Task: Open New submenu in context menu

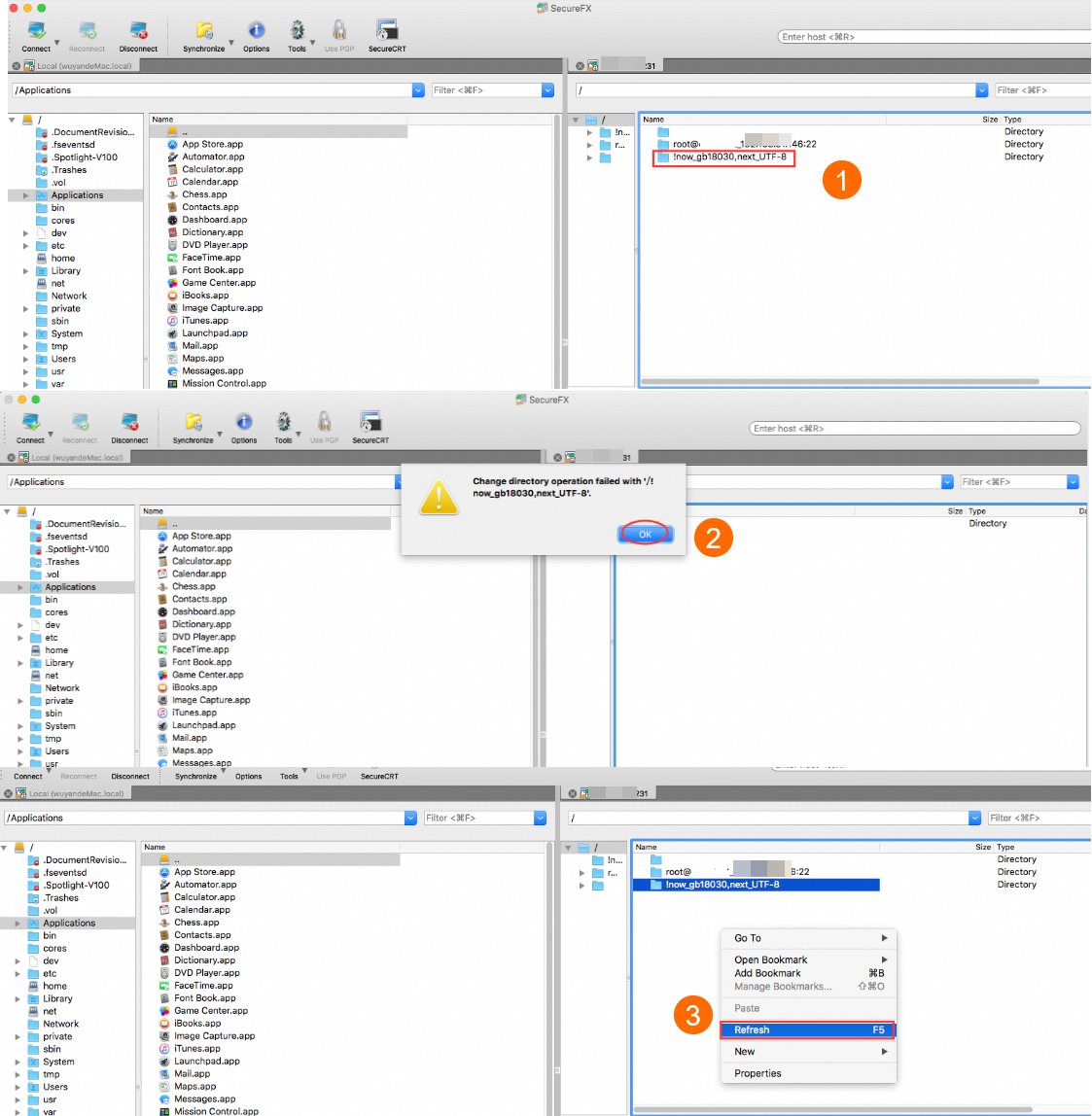Action: click(809, 1051)
